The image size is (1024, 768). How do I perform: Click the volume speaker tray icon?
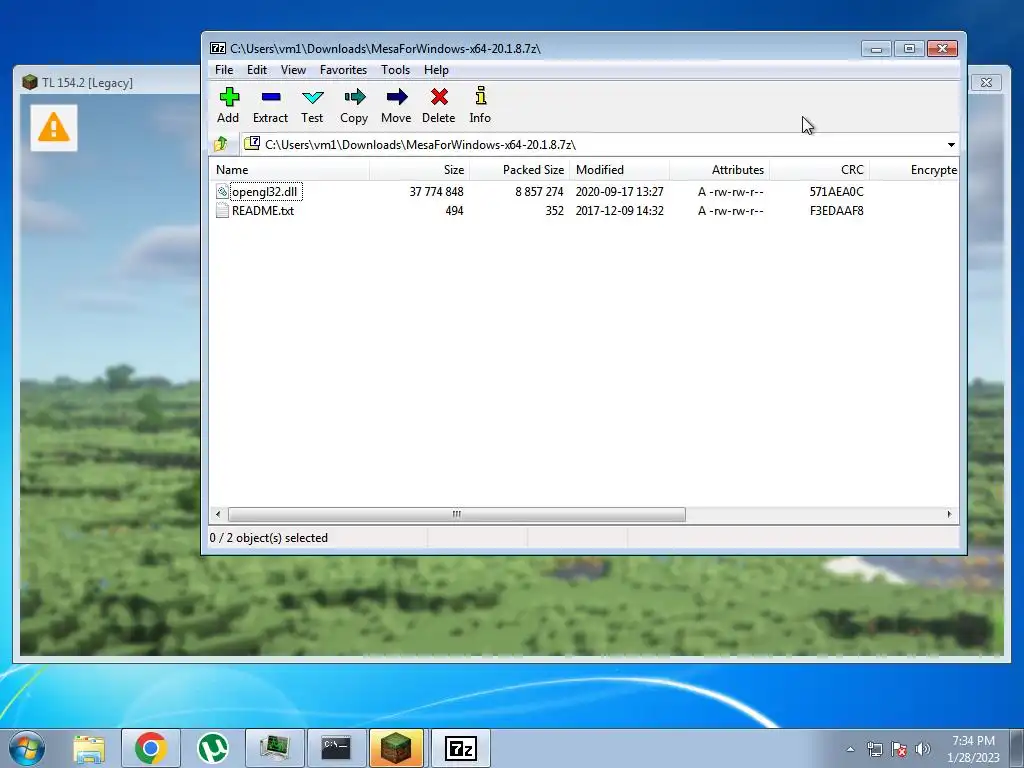click(x=923, y=749)
